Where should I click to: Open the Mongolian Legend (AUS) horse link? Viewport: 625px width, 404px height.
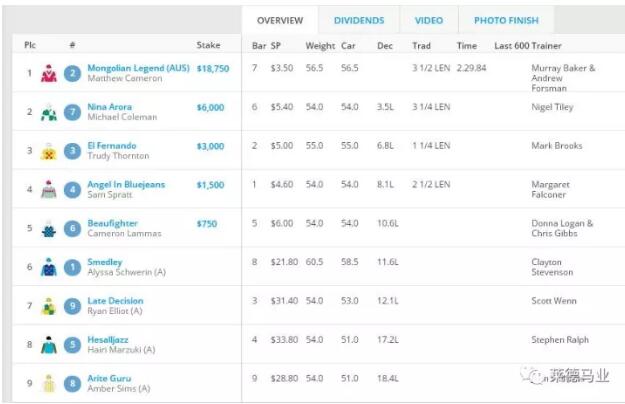tap(138, 68)
